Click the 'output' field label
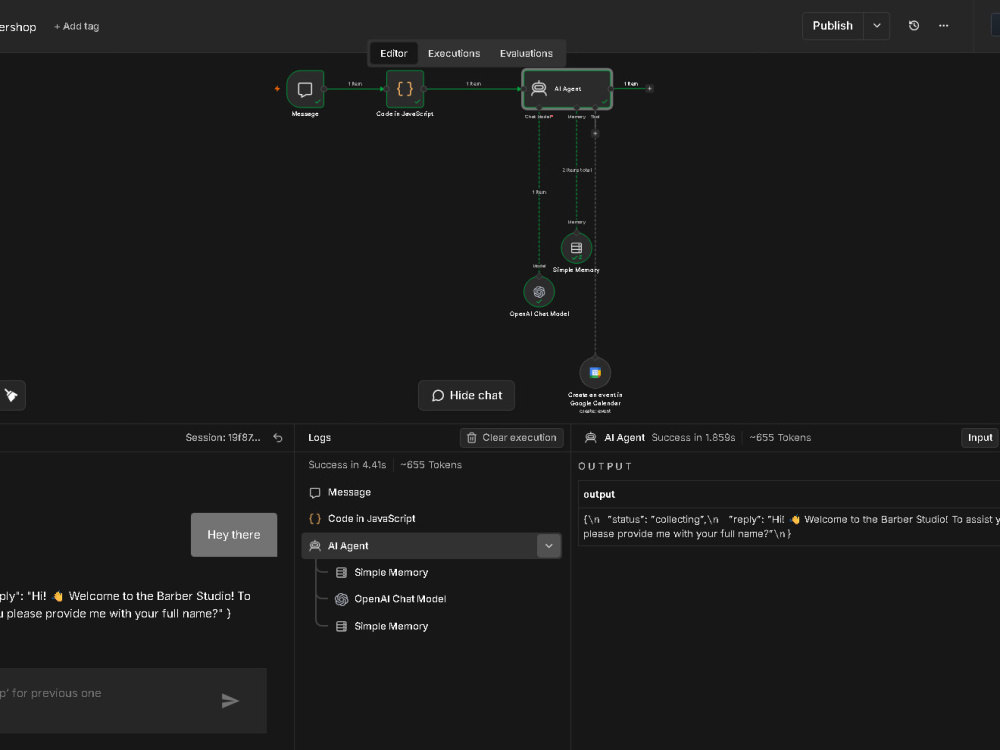 pyautogui.click(x=599, y=494)
